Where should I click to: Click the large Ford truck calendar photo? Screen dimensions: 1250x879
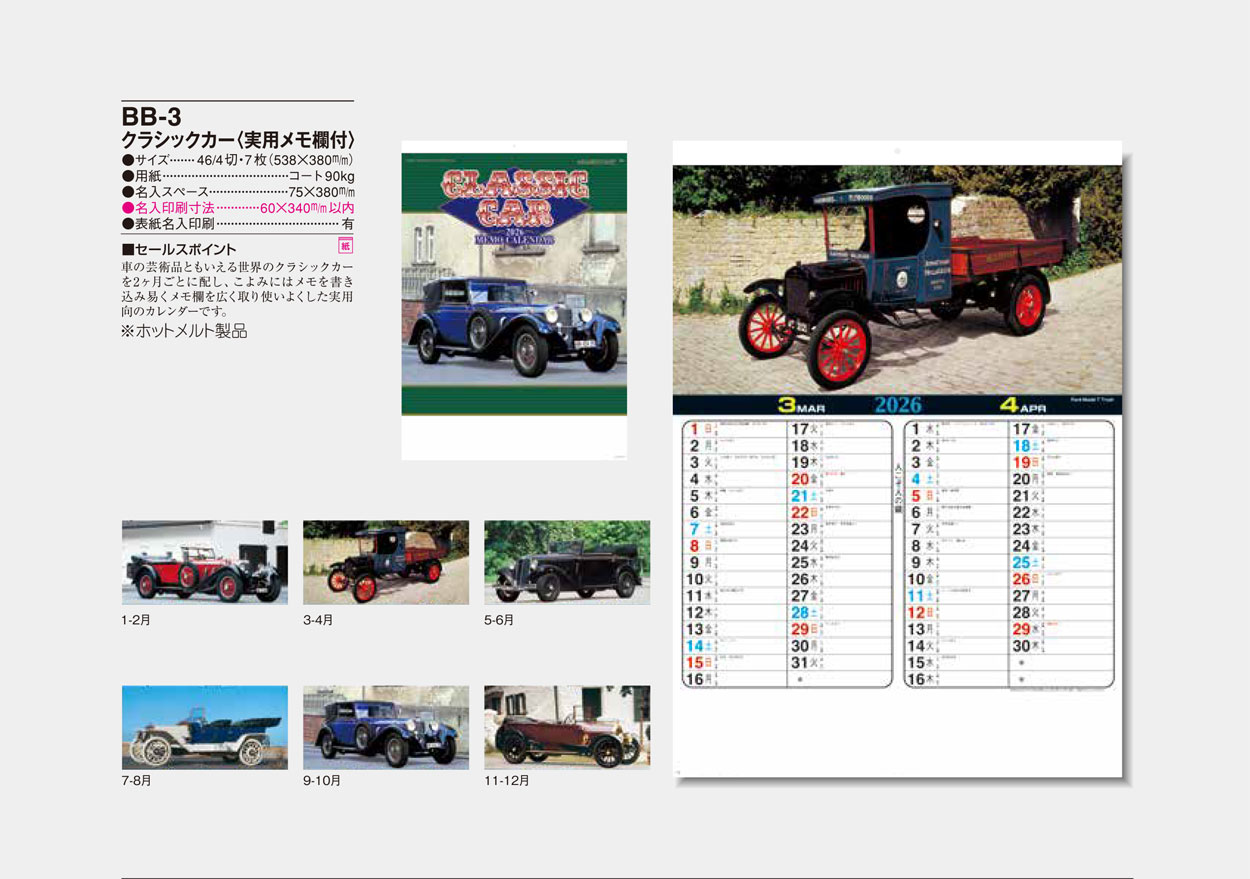coord(897,279)
